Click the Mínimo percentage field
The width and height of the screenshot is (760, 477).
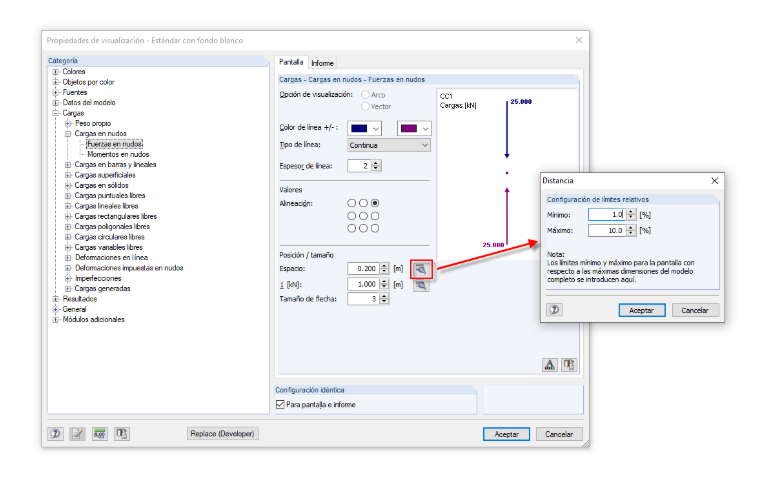pos(607,214)
